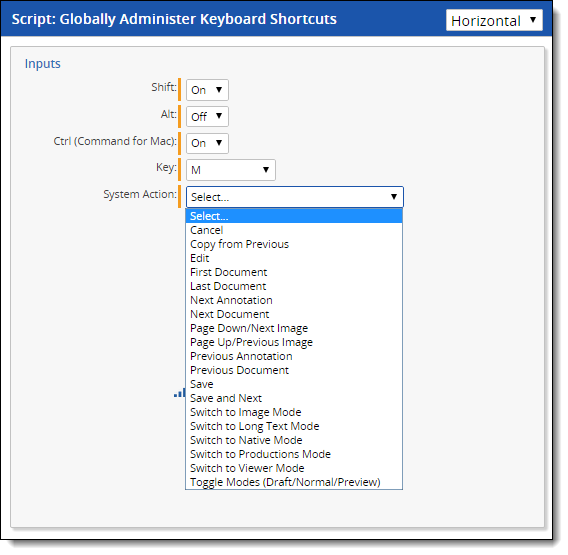The height and width of the screenshot is (555, 568).
Task: Choose the Save and Next option
Action: click(294, 398)
